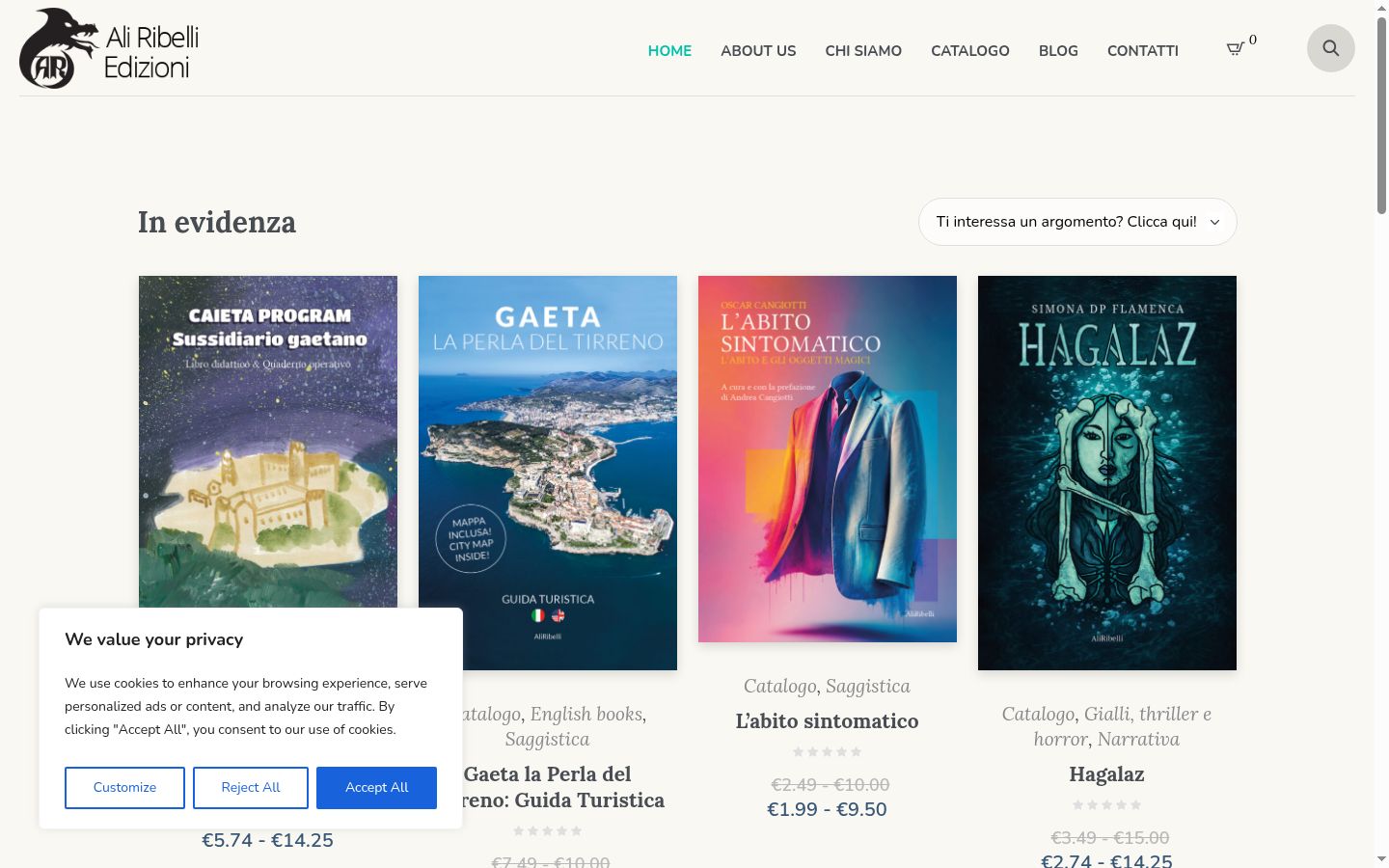Click the star rating under Gaeta guide
Image resolution: width=1389 pixels, height=868 pixels.
[548, 830]
